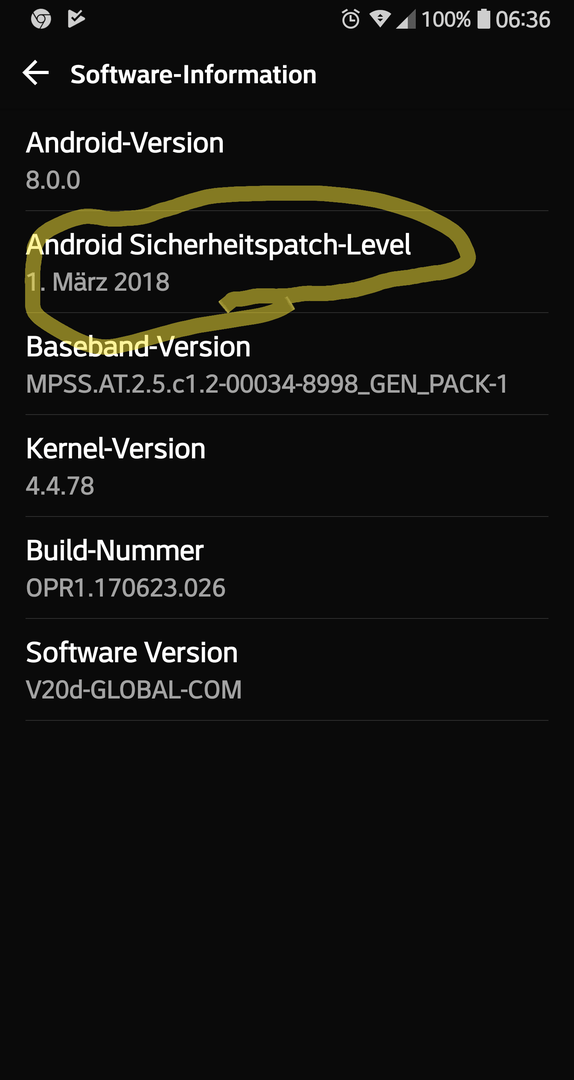This screenshot has height=1080, width=574.
Task: Select the Software Version entry
Action: click(287, 669)
